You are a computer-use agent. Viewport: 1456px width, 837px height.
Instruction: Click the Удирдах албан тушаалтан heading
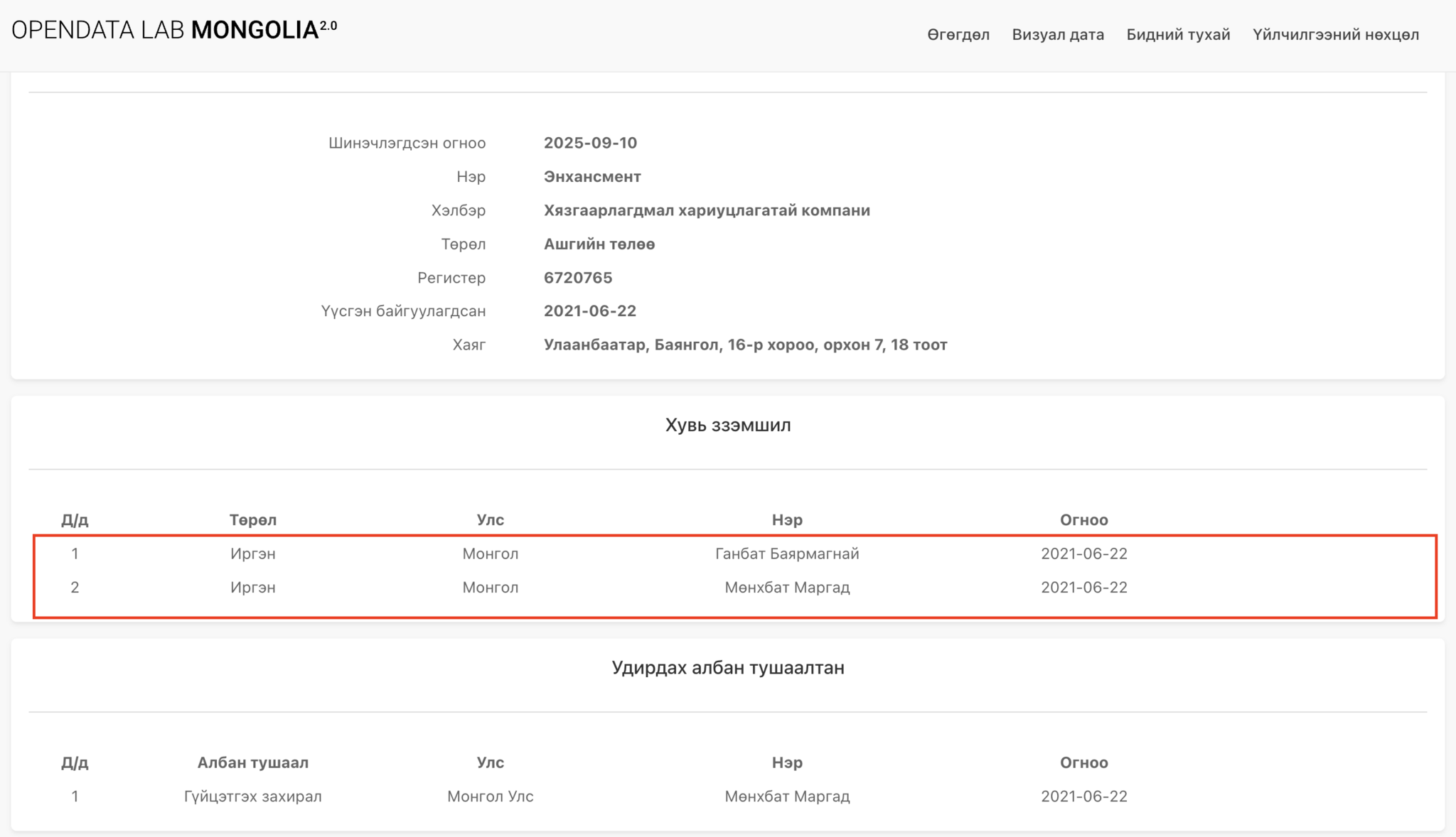pyautogui.click(x=727, y=667)
